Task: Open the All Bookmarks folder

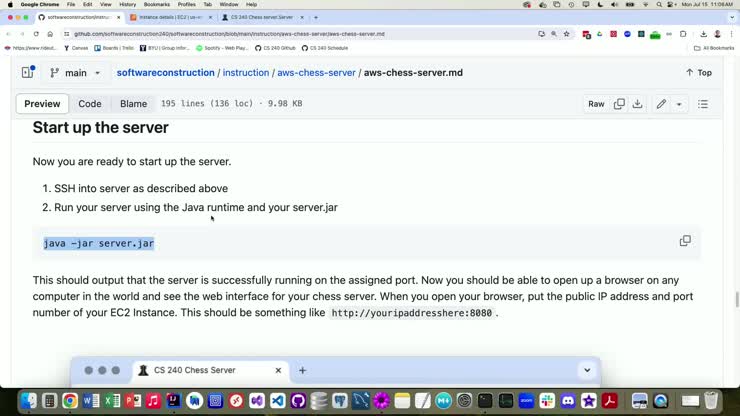Action: [x=714, y=48]
